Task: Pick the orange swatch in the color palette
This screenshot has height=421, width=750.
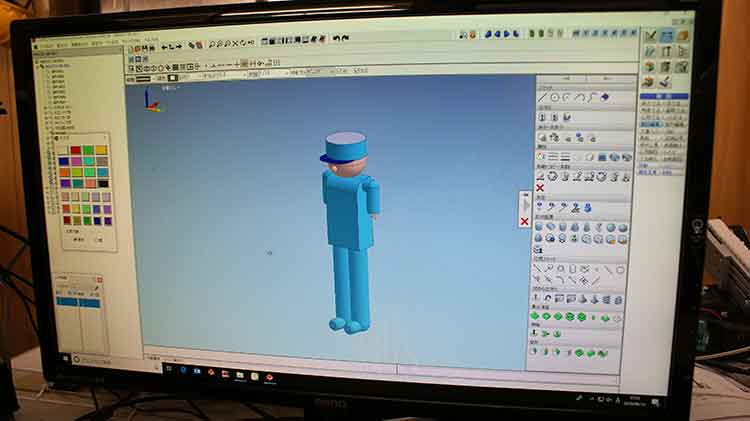Action: [65, 173]
